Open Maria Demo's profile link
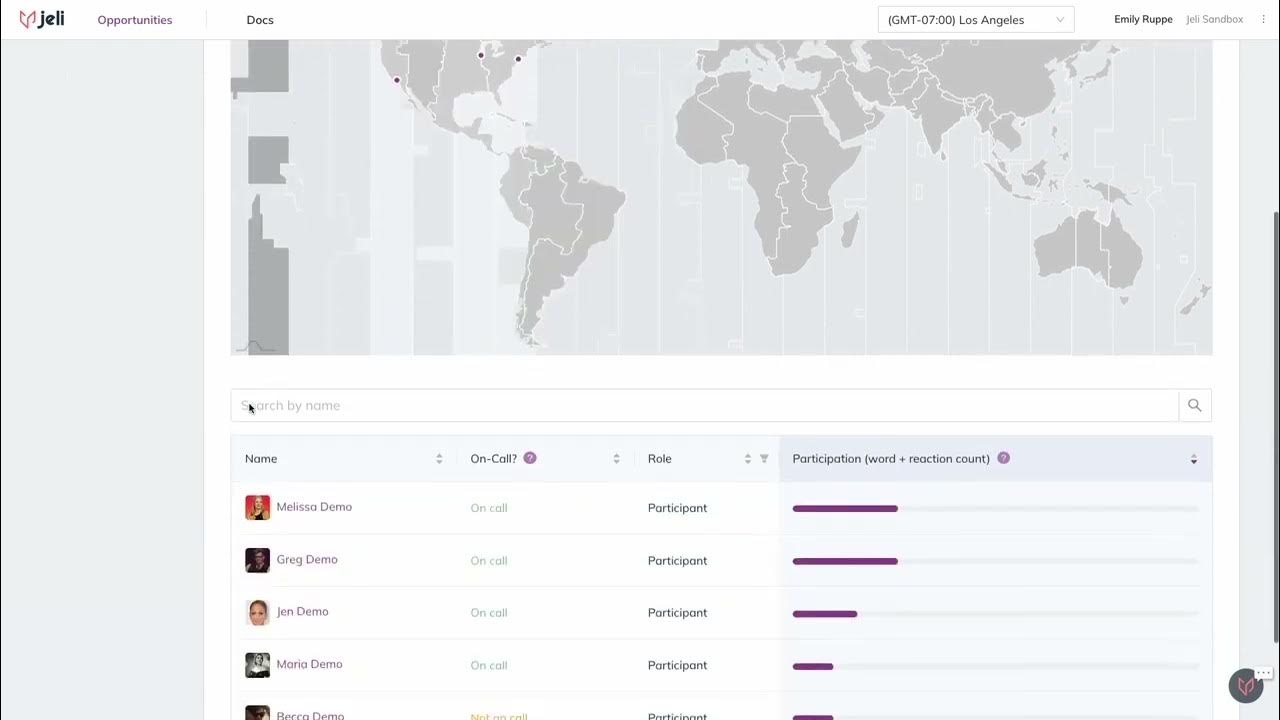Image resolution: width=1280 pixels, height=720 pixels. pyautogui.click(x=309, y=664)
